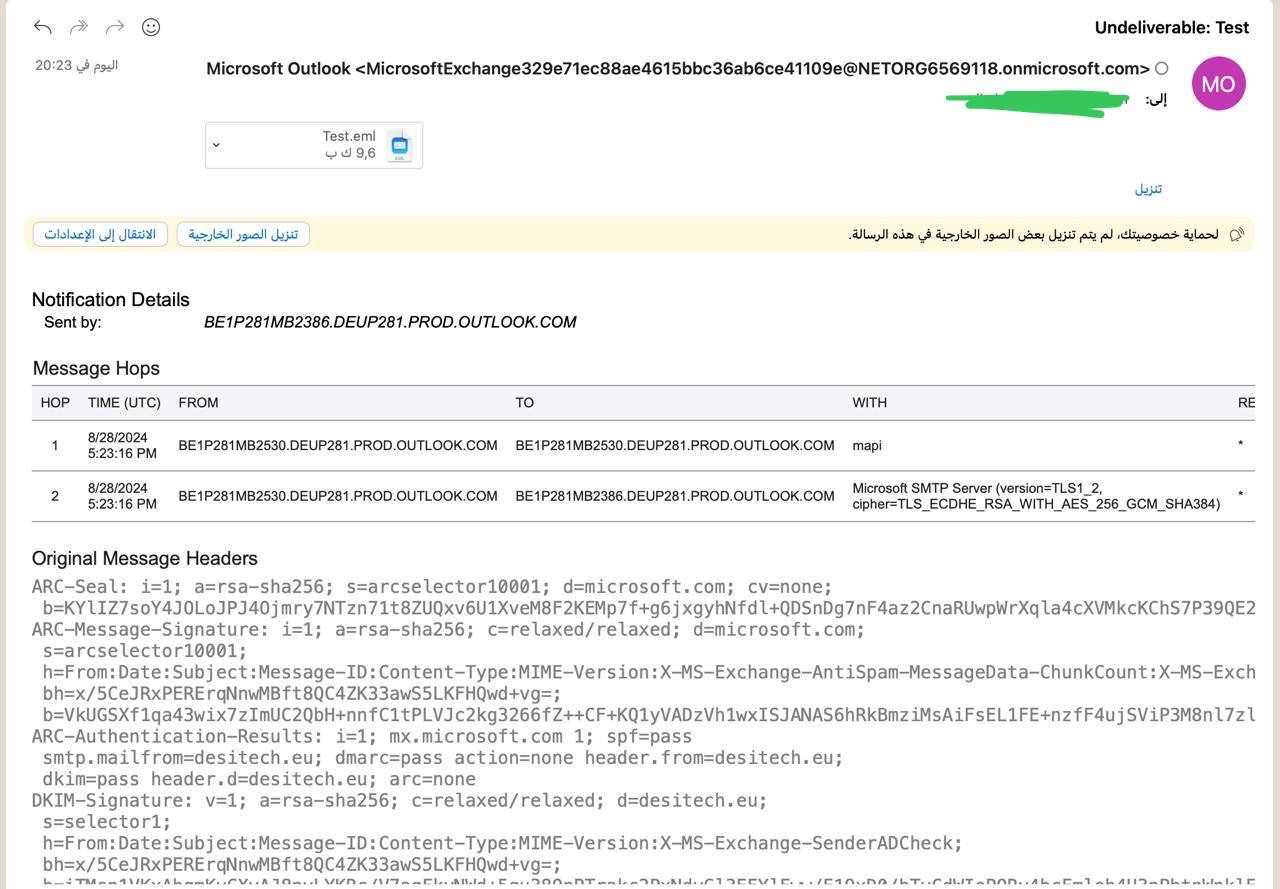
Task: Click Sent by server BE1P281MB2386.DEUP281.PROD.OUTLOOK.COM
Action: click(x=390, y=322)
